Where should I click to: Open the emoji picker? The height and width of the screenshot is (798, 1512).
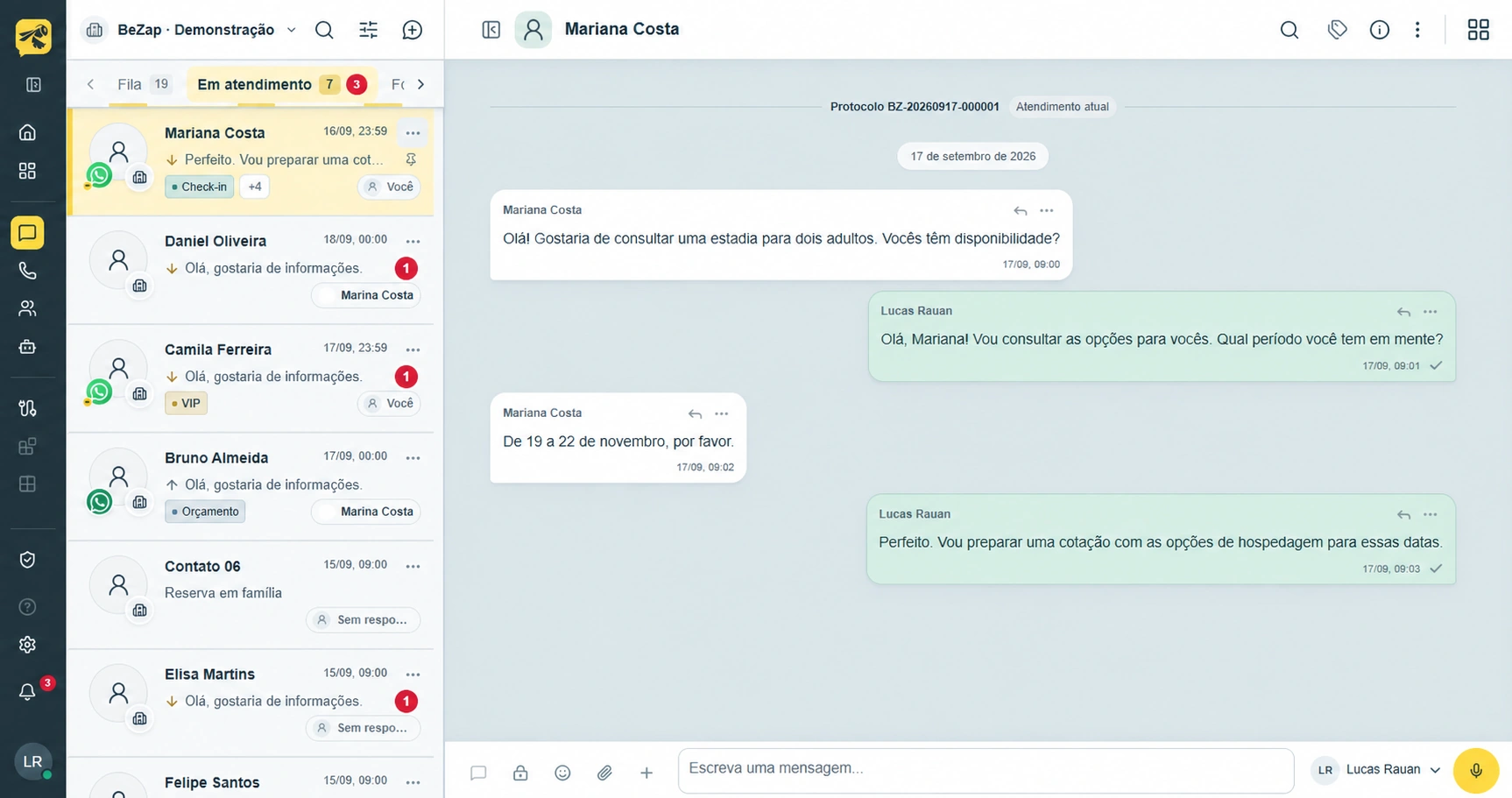click(562, 773)
